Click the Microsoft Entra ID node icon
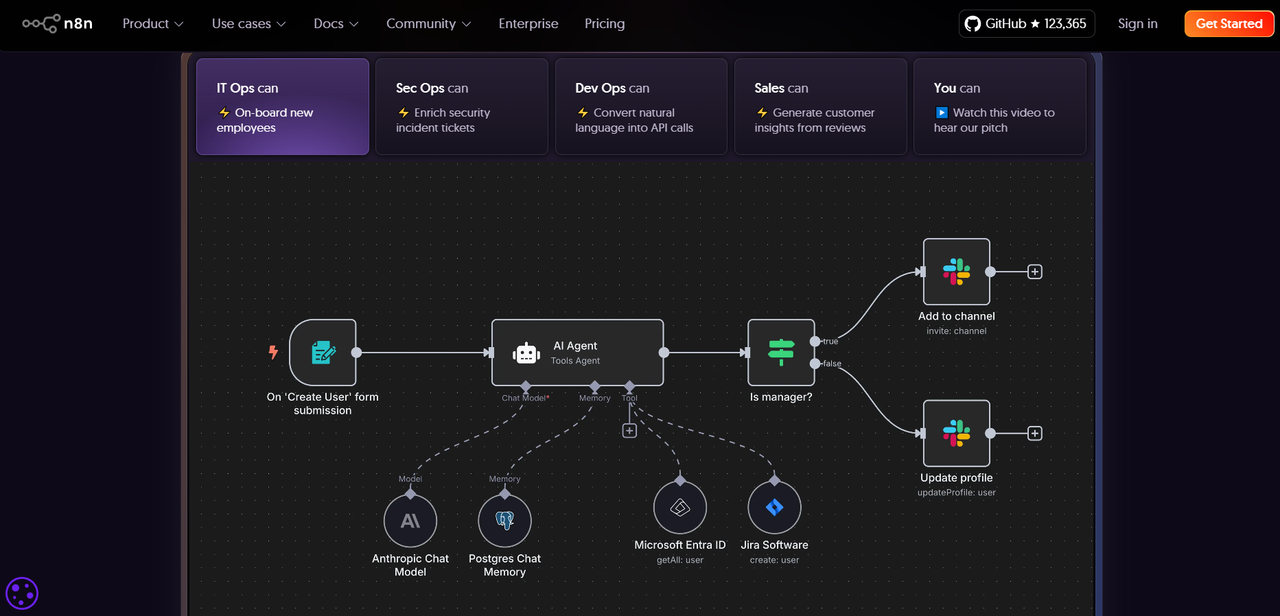This screenshot has height=616, width=1280. pyautogui.click(x=680, y=508)
